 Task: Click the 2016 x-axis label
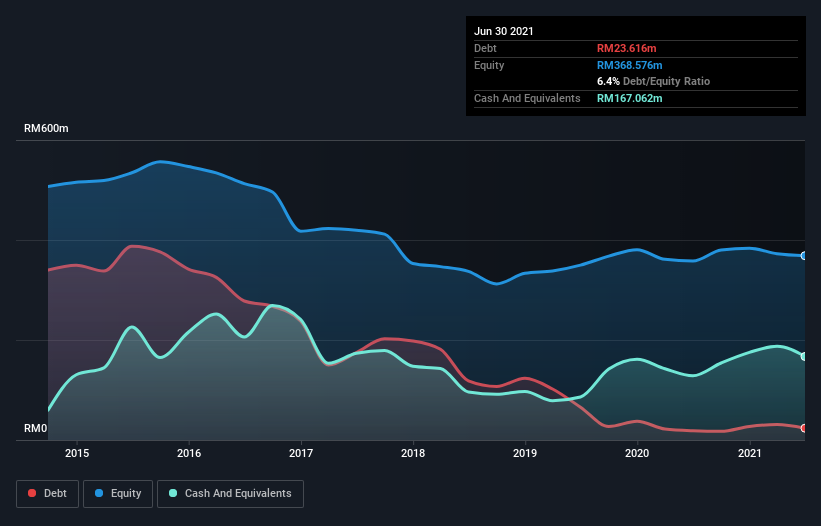click(x=189, y=453)
